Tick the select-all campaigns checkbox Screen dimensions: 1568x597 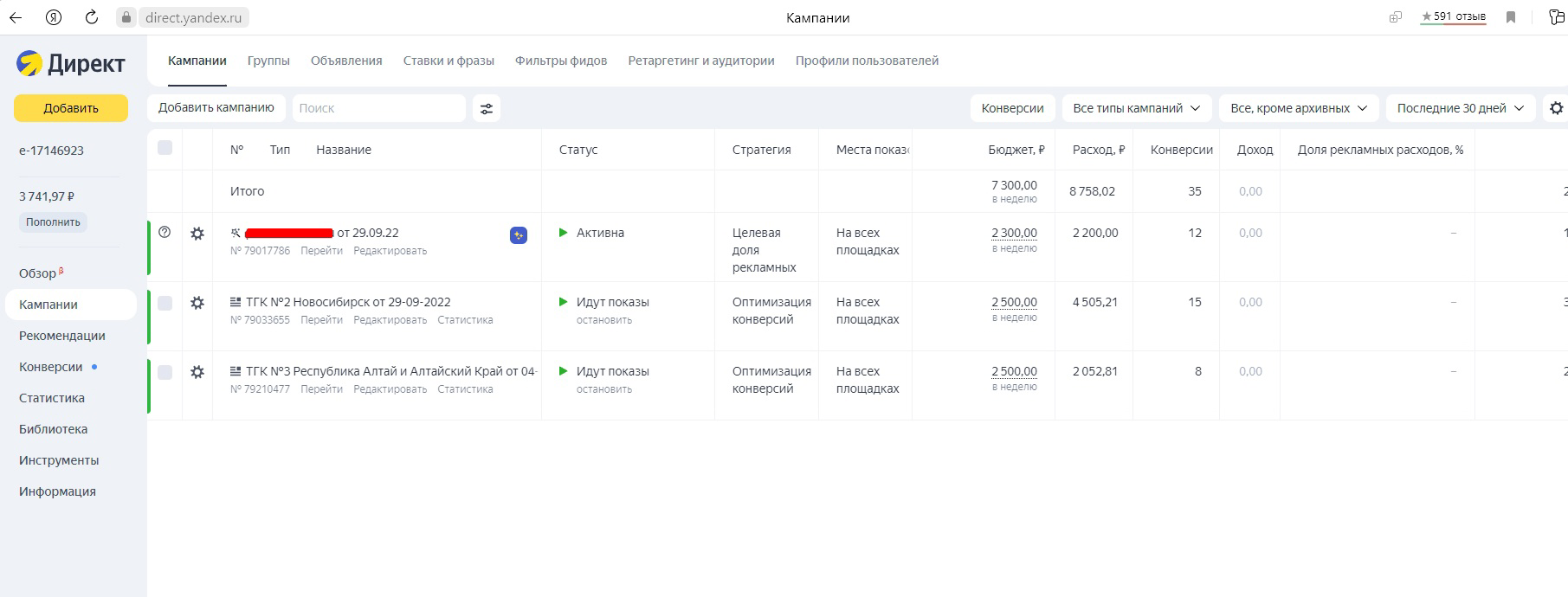pyautogui.click(x=165, y=147)
